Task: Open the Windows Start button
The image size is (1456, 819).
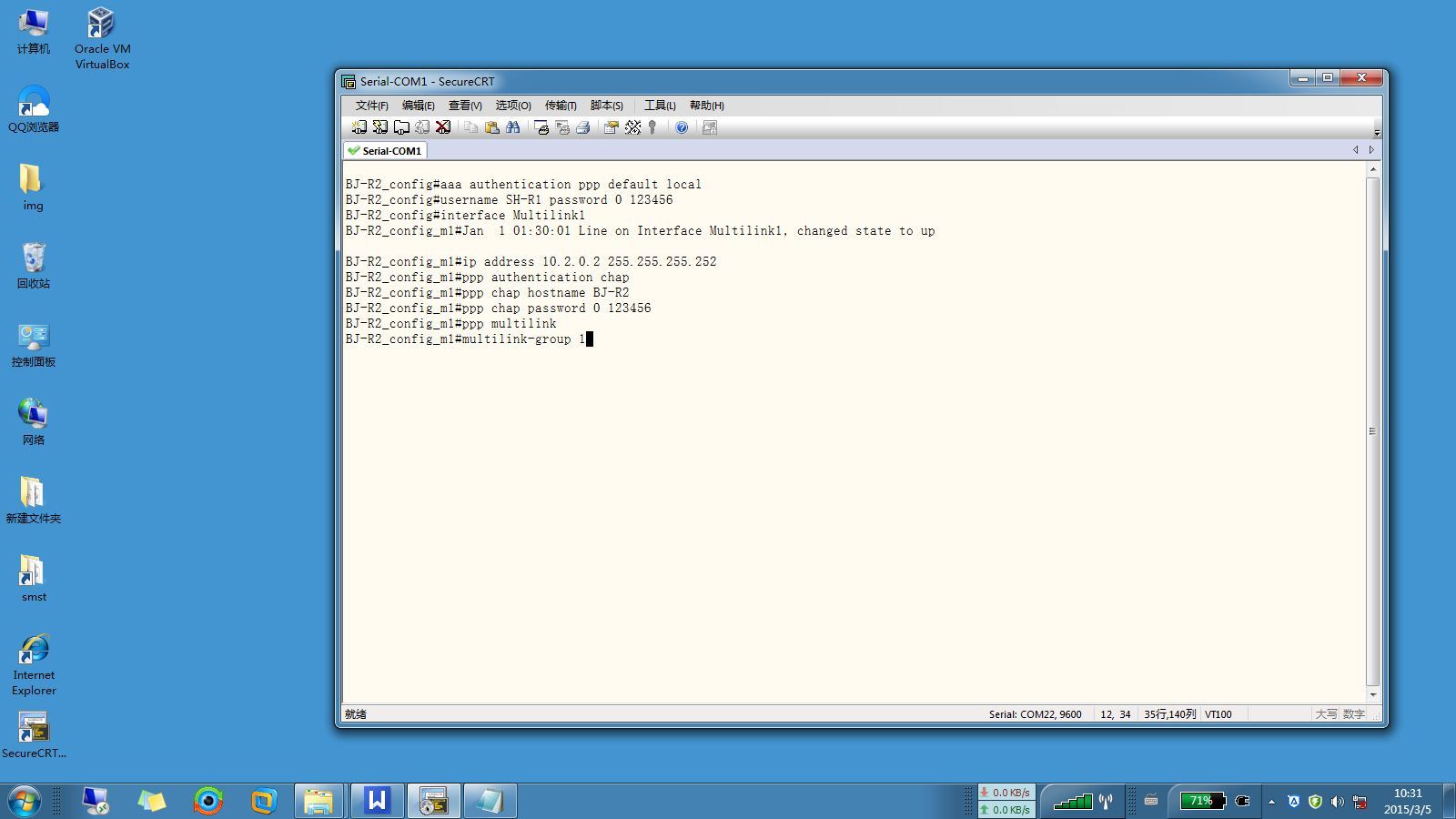Action: point(24,802)
